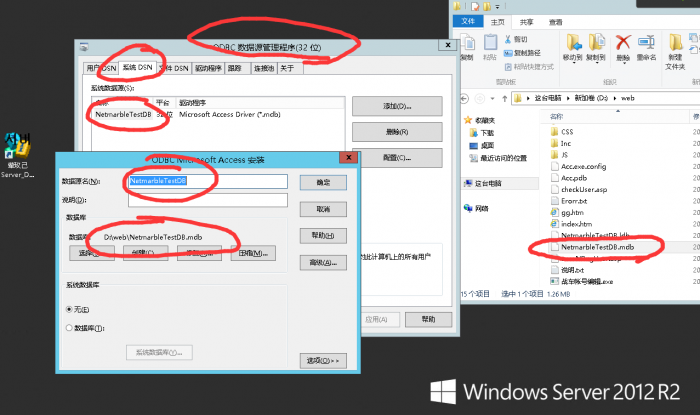700x415 pixels.
Task: Click the 压缩(M)... database button
Action: (x=251, y=253)
